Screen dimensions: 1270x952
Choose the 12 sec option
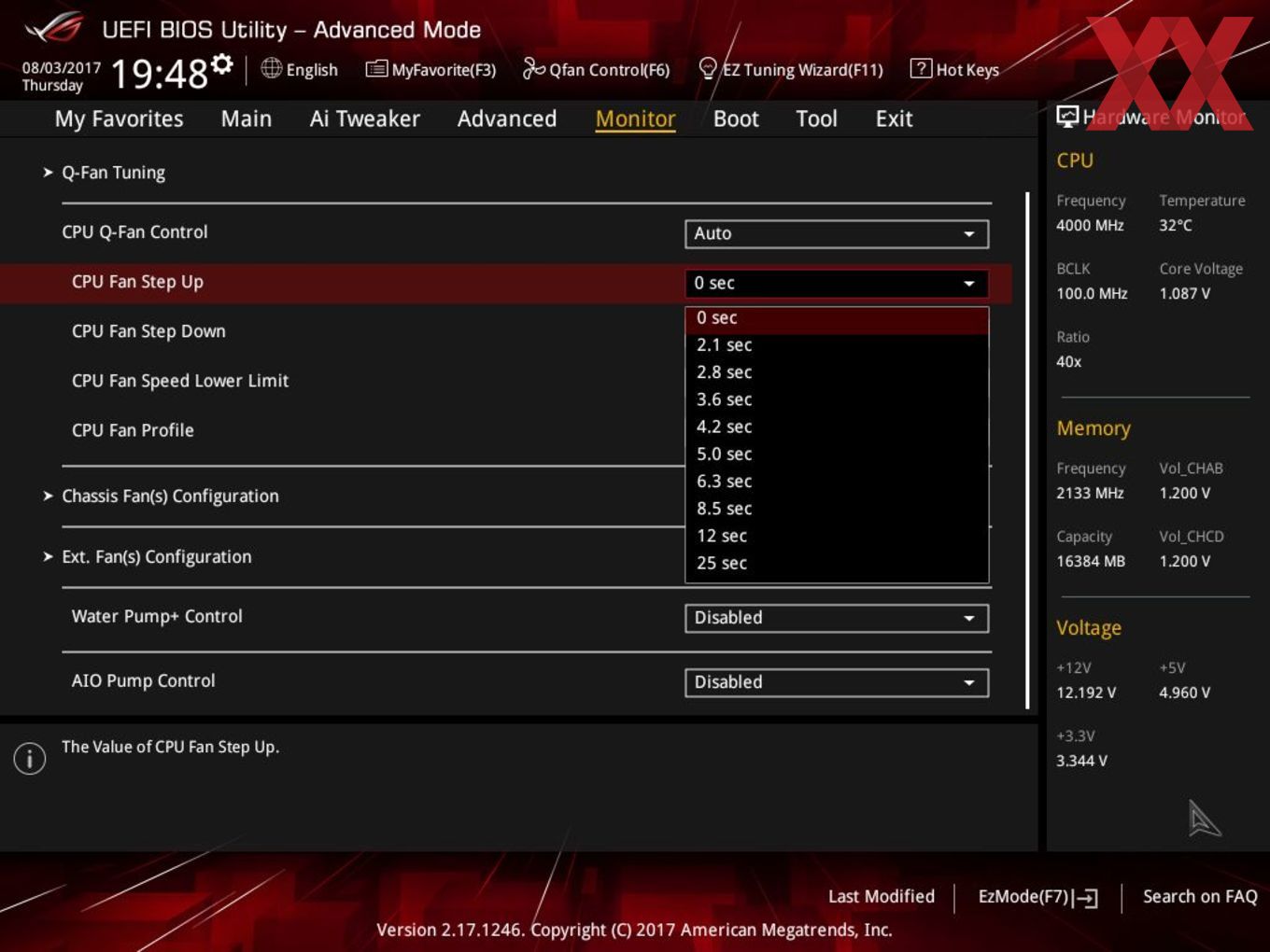tap(837, 536)
